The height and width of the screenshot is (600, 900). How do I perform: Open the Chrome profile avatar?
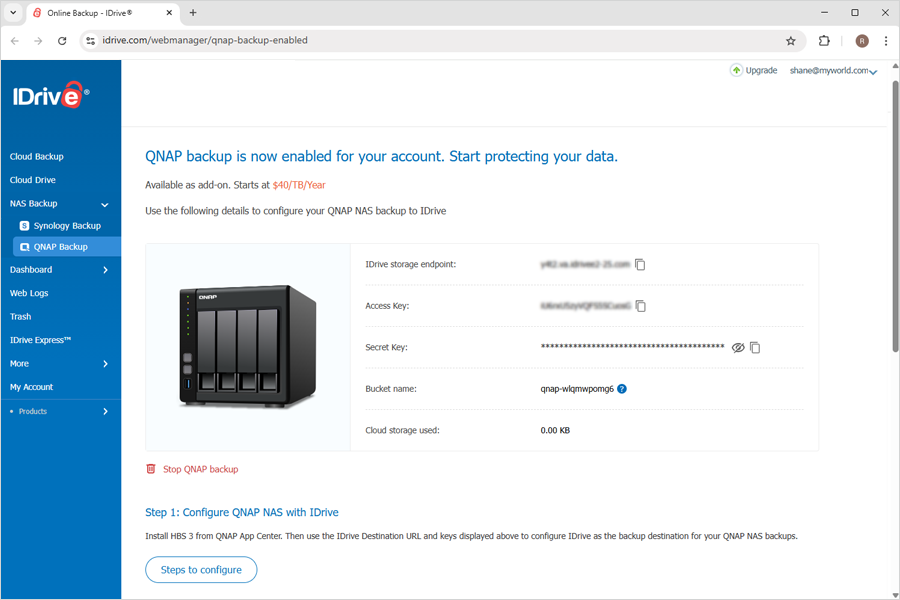(862, 41)
